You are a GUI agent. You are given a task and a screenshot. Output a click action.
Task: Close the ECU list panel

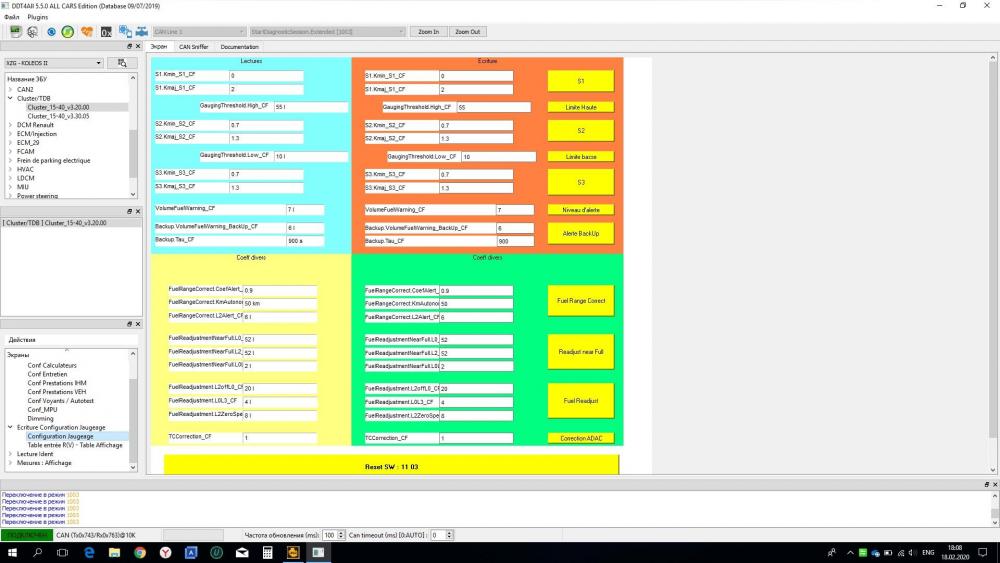click(138, 47)
